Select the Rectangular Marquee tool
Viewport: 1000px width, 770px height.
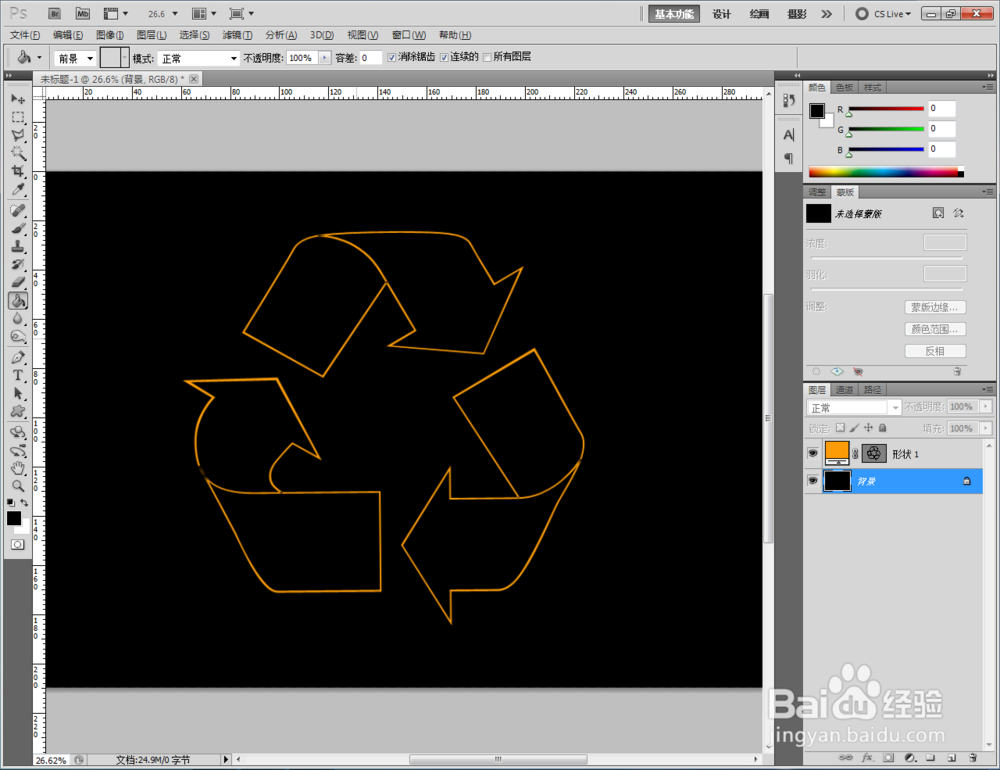tap(18, 117)
